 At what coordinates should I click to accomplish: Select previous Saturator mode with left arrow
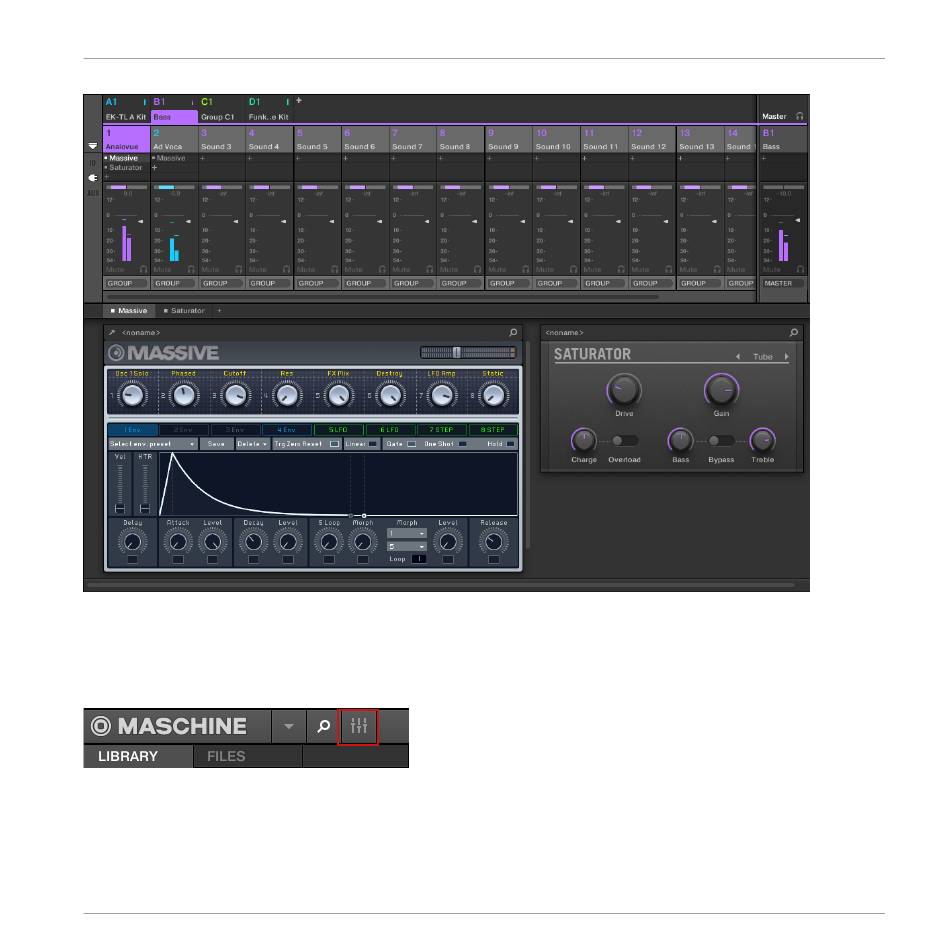[x=737, y=356]
